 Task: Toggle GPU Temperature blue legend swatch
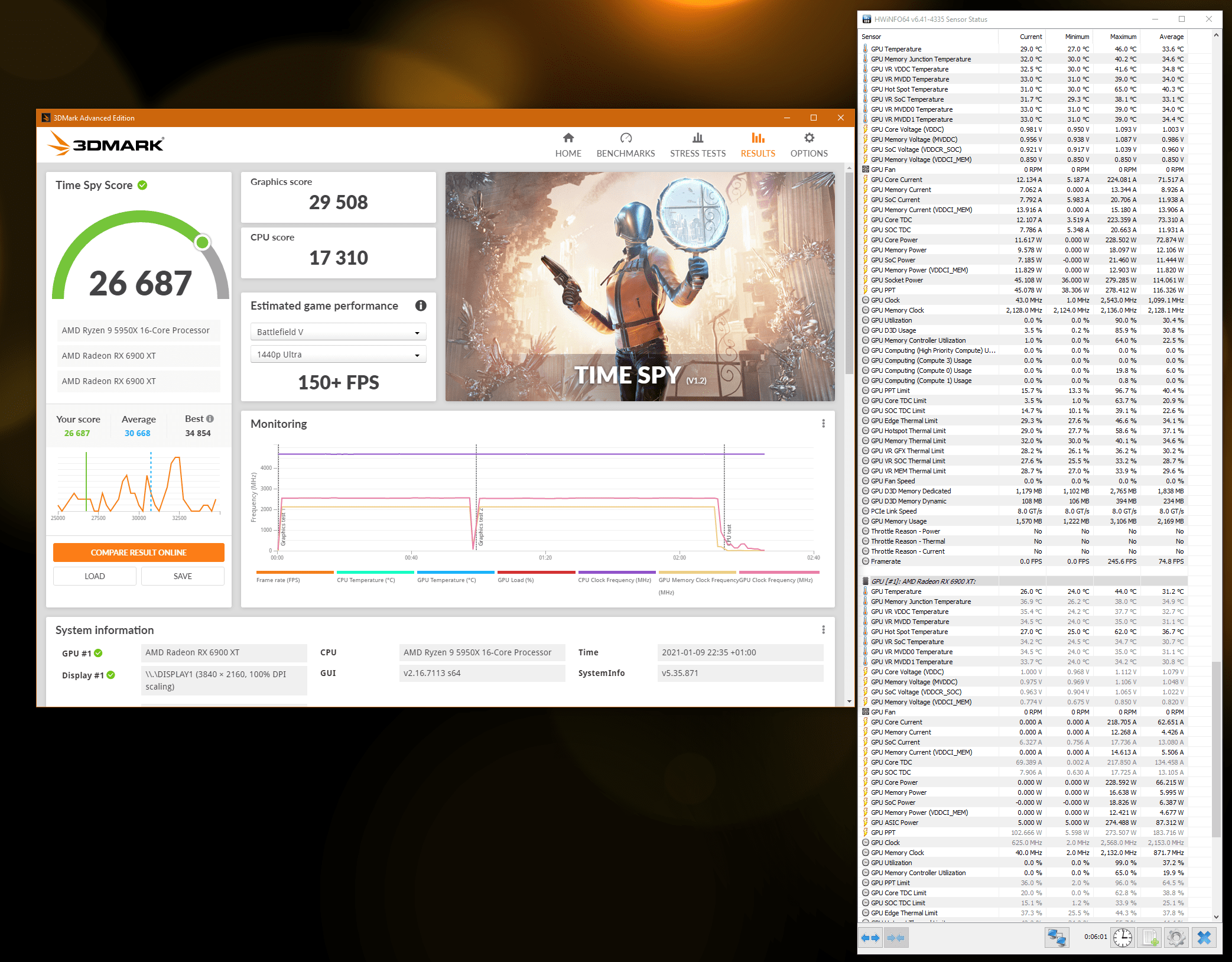point(456,572)
